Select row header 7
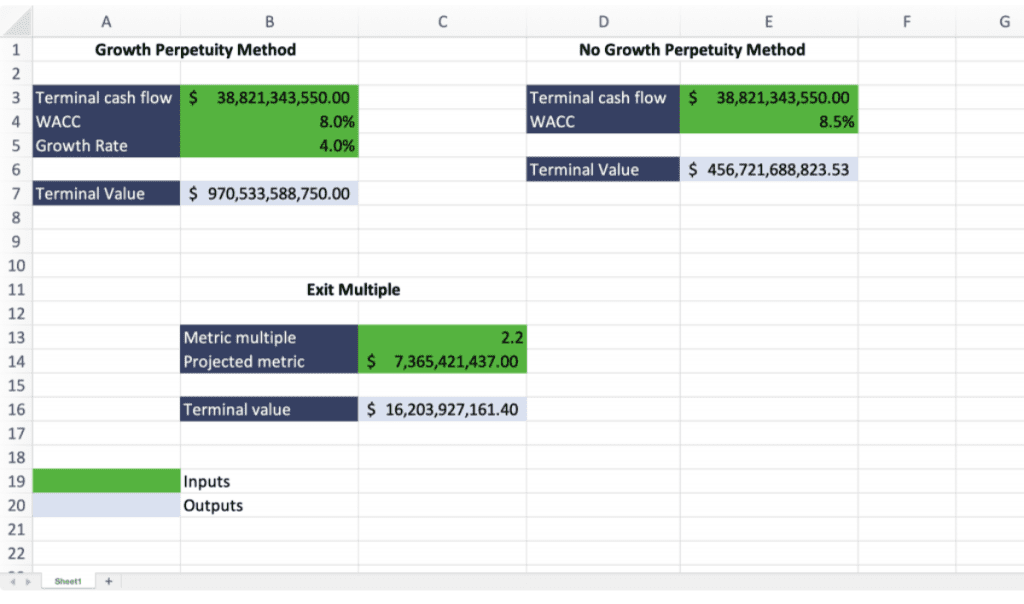This screenshot has width=1024, height=604. click(x=16, y=193)
